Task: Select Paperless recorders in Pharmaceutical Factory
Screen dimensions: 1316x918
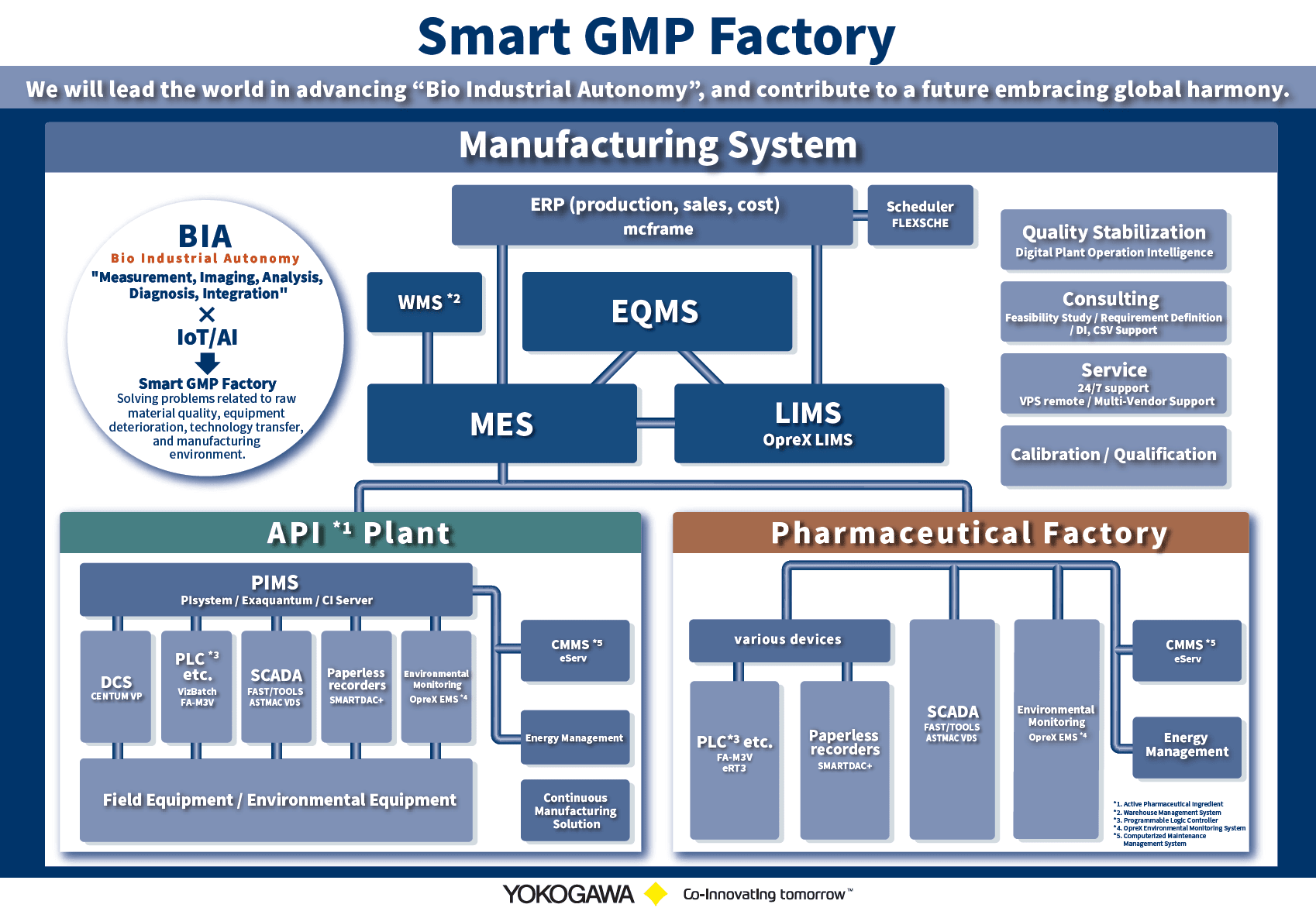Action: 845,760
